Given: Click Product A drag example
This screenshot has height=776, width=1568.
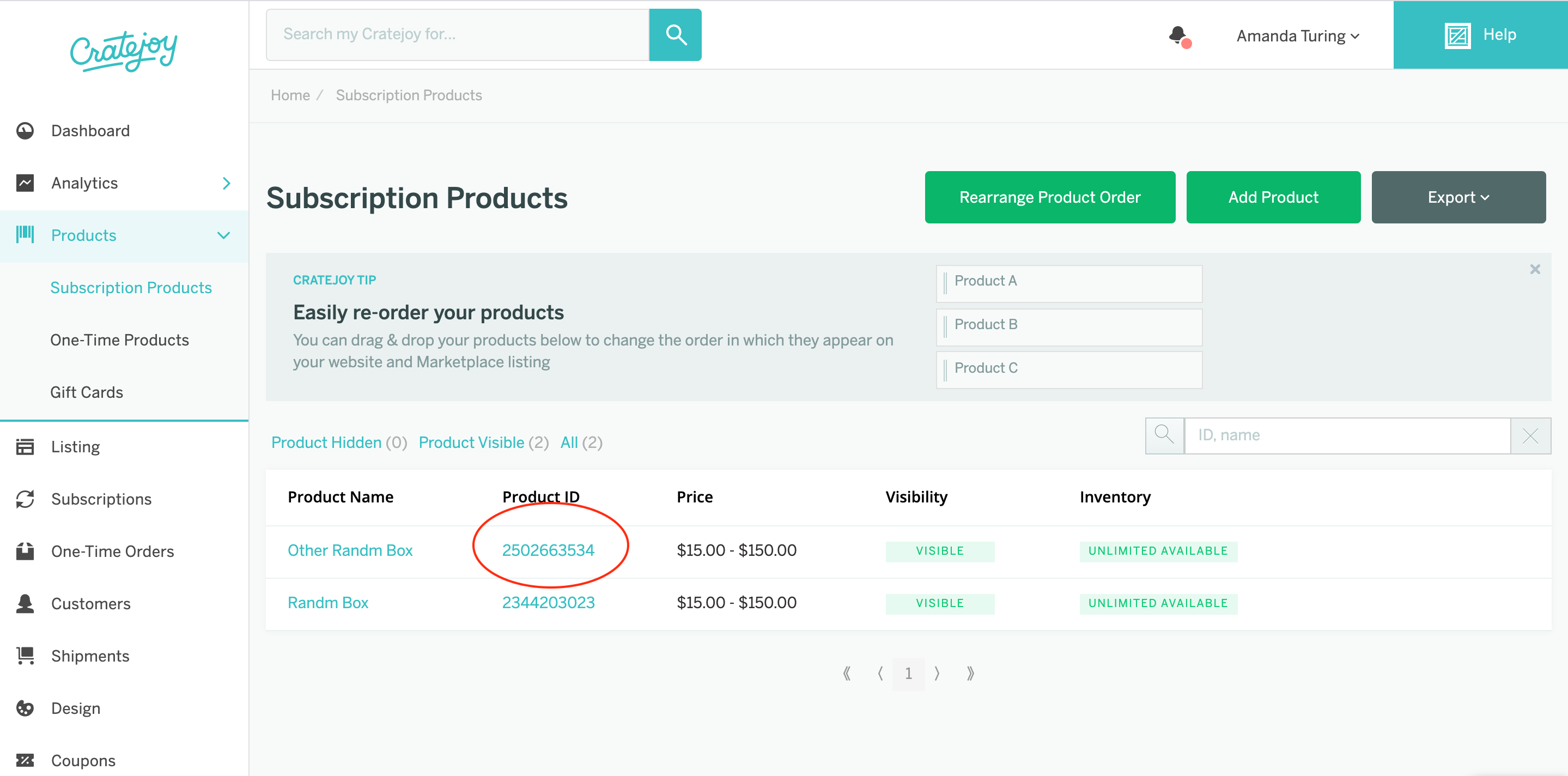Looking at the screenshot, I should point(1069,283).
